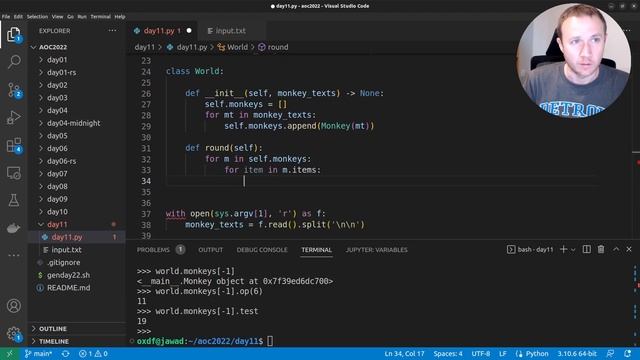Expand the day01 folder
The height and width of the screenshot is (360, 640).
(57, 60)
